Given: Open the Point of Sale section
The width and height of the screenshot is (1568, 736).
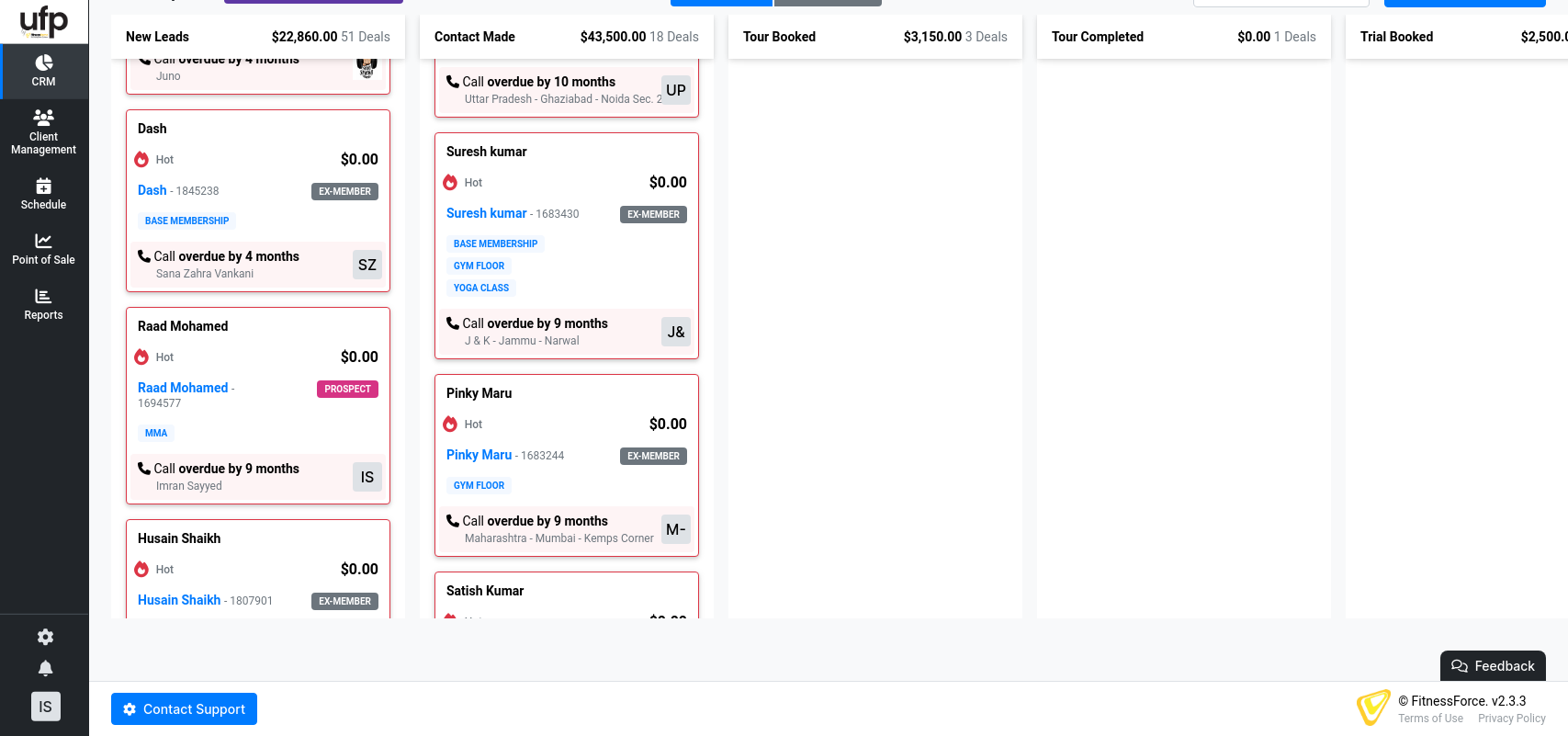Looking at the screenshot, I should 44,241.
